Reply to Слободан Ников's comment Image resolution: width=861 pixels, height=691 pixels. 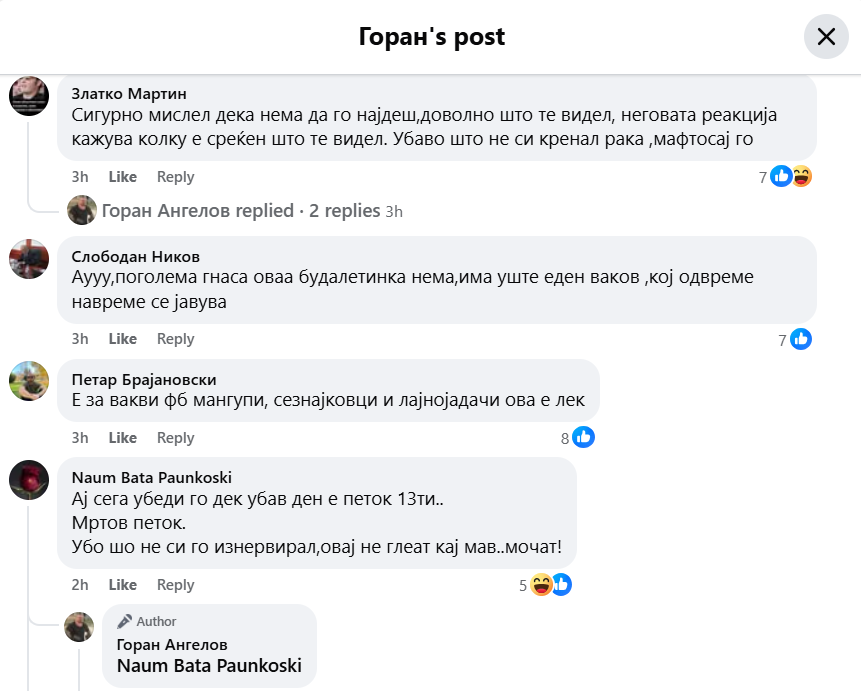(x=175, y=339)
